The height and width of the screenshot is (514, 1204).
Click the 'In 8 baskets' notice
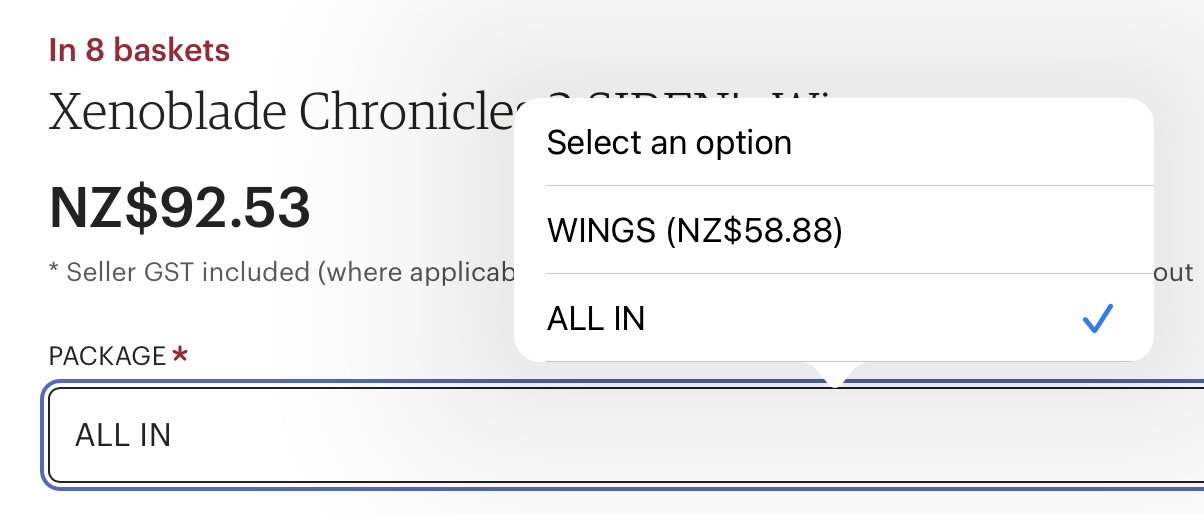[139, 50]
